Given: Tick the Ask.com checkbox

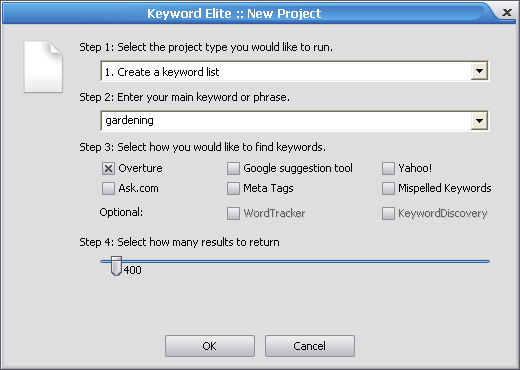Looking at the screenshot, I should pos(108,189).
